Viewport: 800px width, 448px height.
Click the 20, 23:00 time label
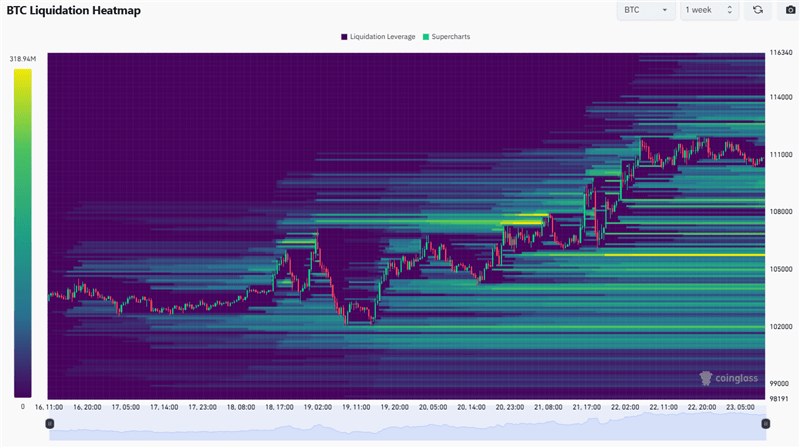[x=510, y=407]
